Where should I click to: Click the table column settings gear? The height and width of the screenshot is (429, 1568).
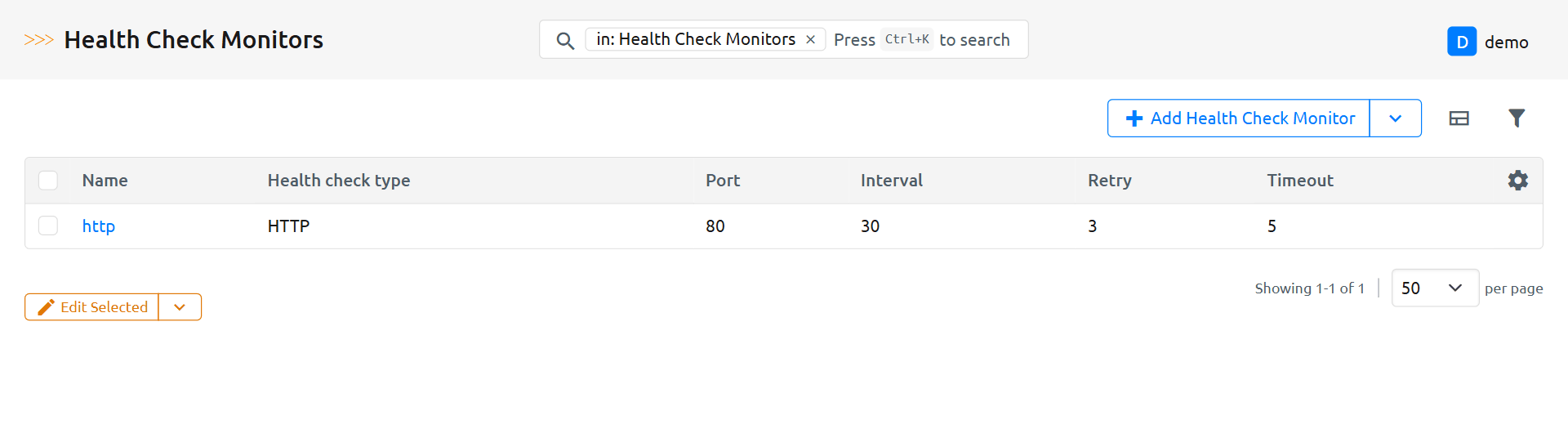[x=1517, y=181]
